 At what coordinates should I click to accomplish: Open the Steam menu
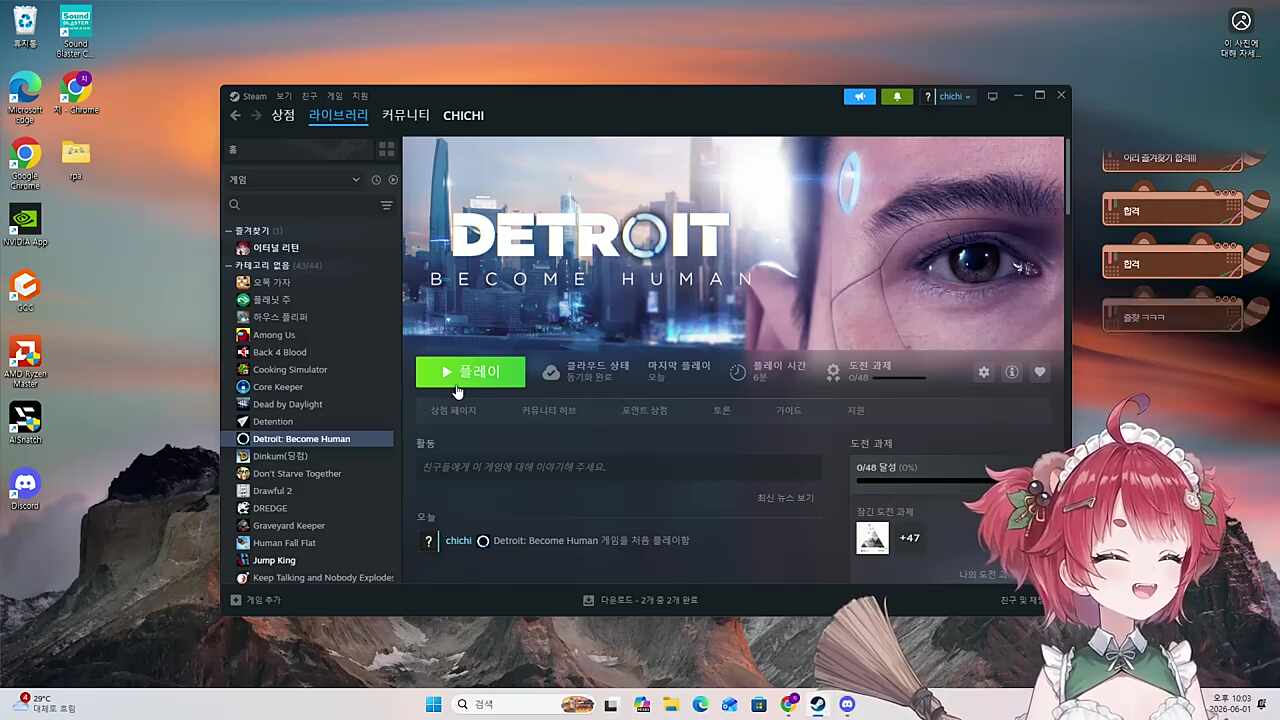coord(249,96)
